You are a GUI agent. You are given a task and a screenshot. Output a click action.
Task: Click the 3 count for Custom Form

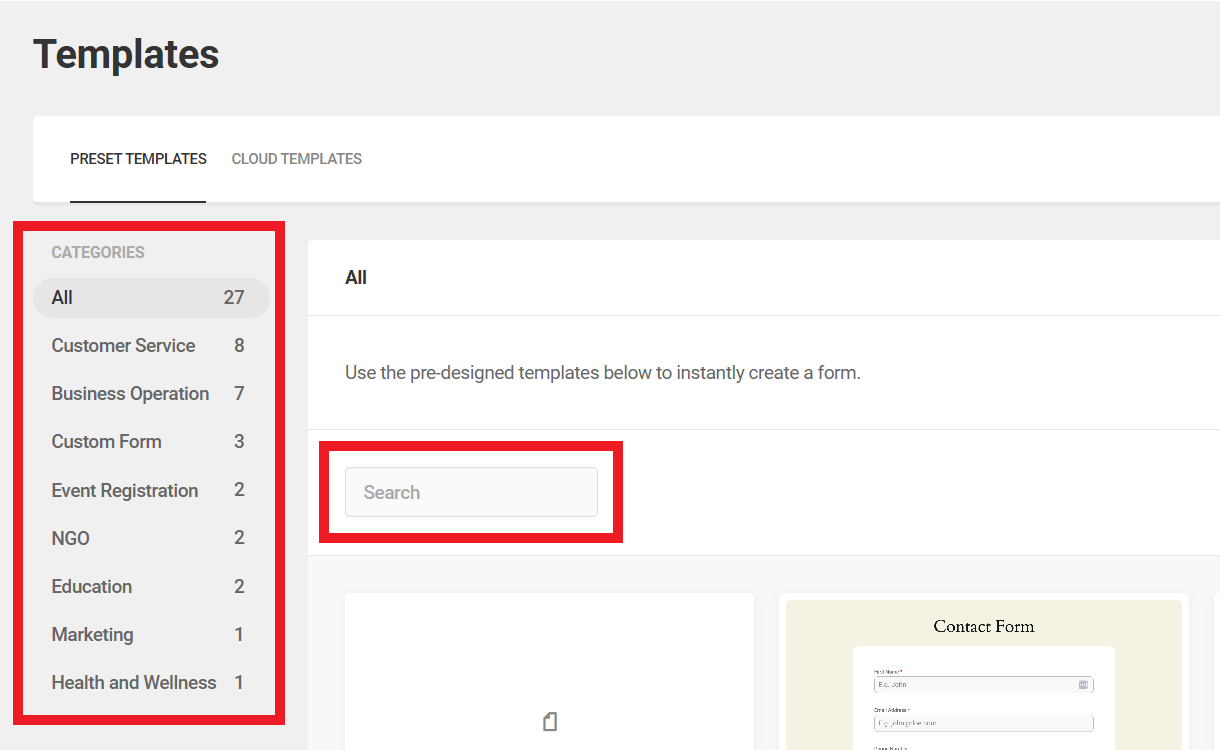tap(239, 442)
